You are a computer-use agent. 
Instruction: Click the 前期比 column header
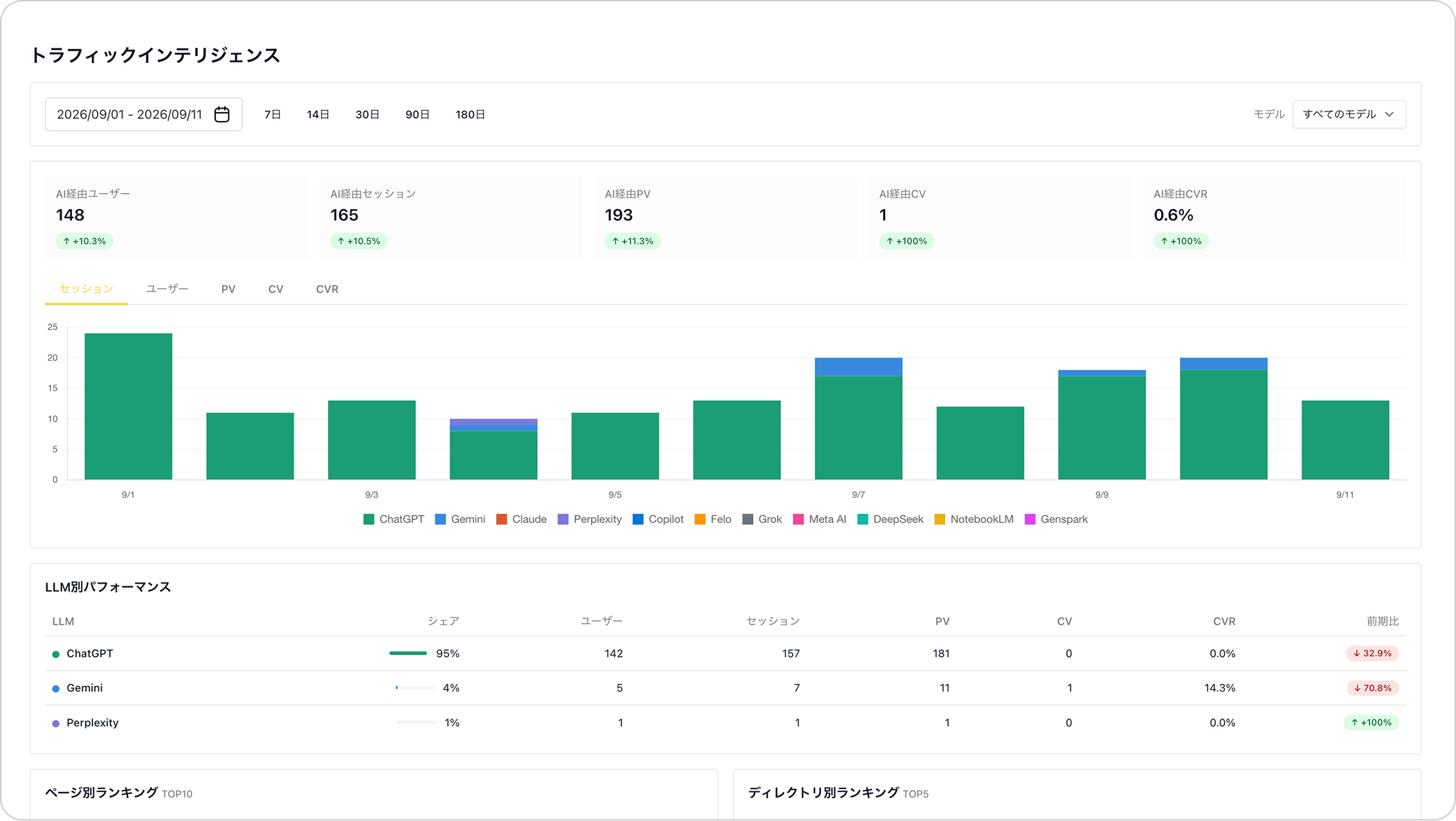pyautogui.click(x=1383, y=621)
